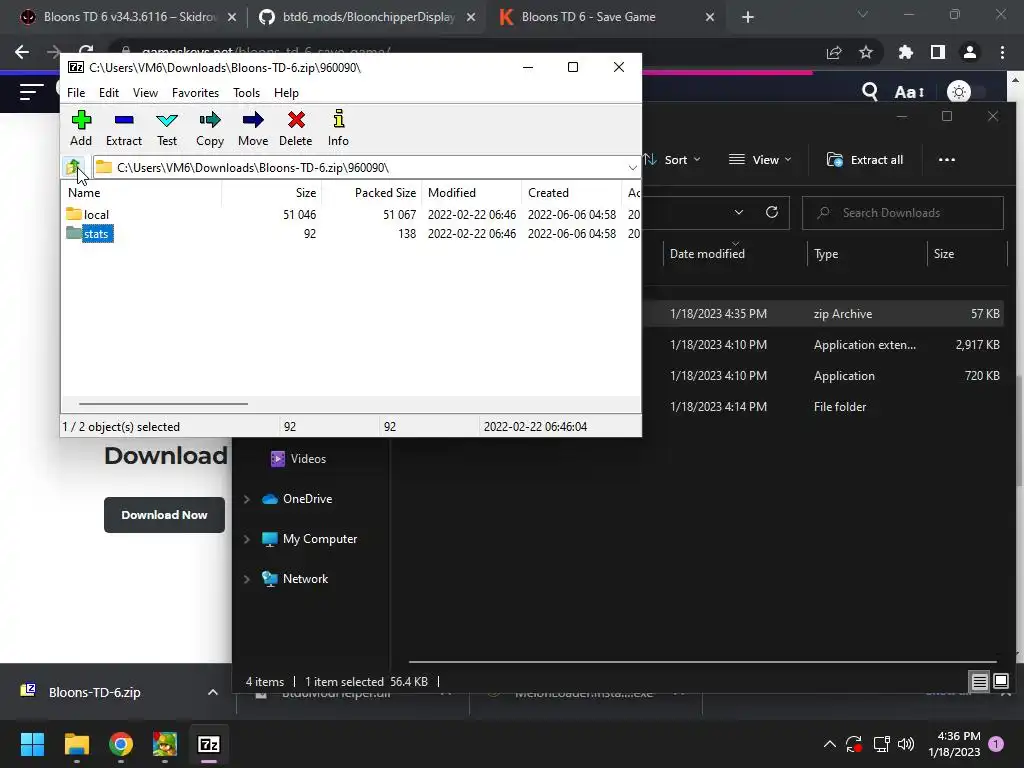Sort by the Modified column in 7-Zip

(472, 193)
